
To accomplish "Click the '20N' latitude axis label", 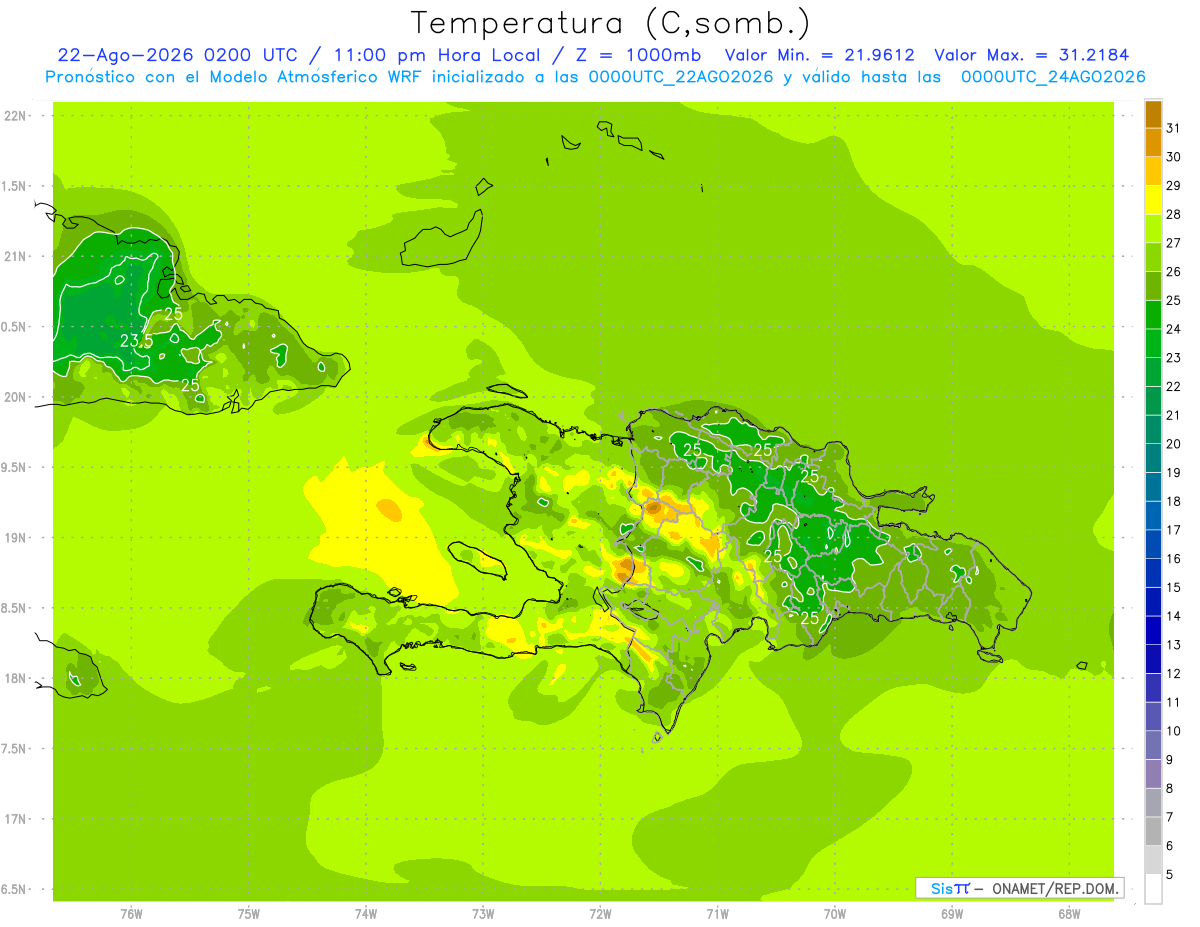I will tap(16, 397).
